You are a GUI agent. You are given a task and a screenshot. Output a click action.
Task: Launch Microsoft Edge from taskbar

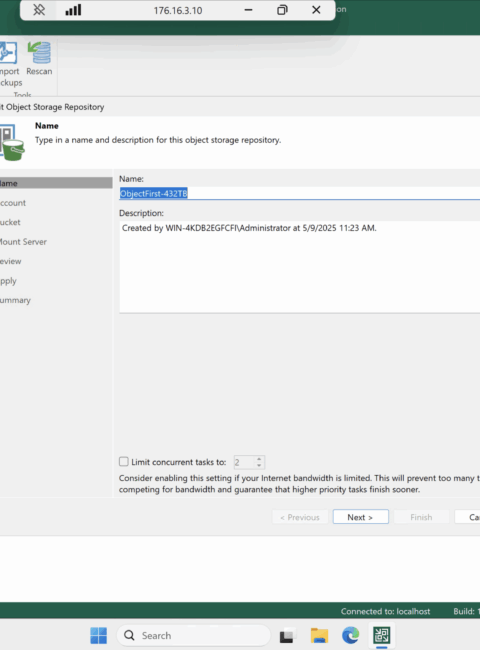[350, 635]
